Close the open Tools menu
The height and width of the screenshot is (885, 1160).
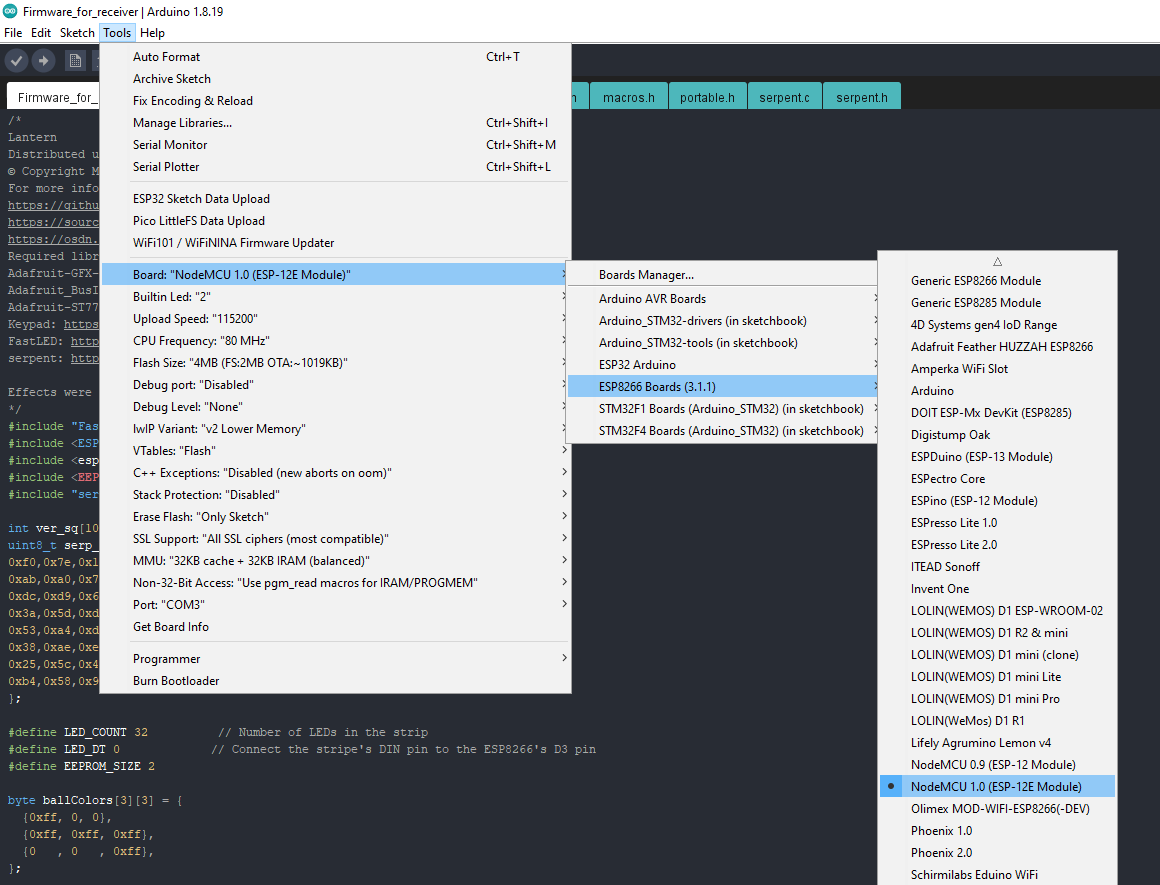pyautogui.click(x=117, y=33)
